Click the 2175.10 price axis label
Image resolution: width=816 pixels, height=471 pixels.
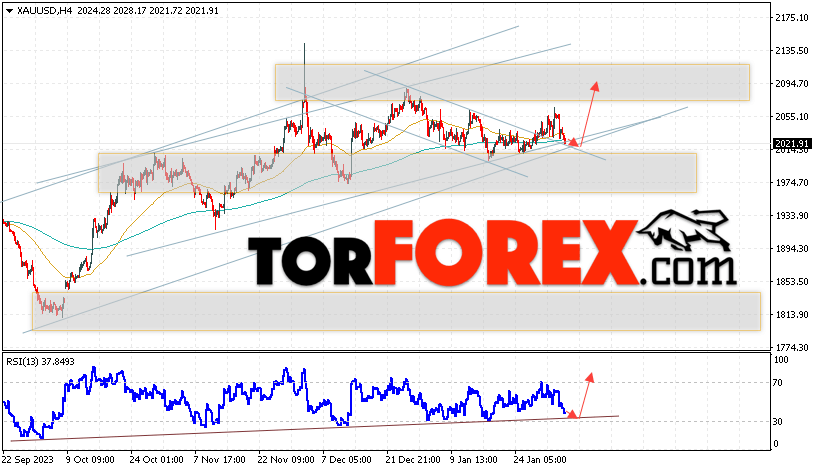tap(792, 18)
